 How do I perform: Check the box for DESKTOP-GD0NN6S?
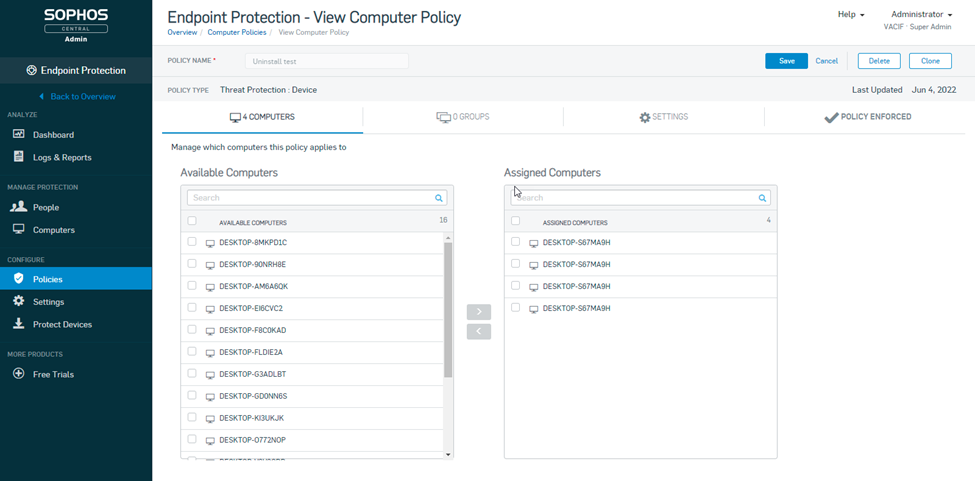pos(192,395)
